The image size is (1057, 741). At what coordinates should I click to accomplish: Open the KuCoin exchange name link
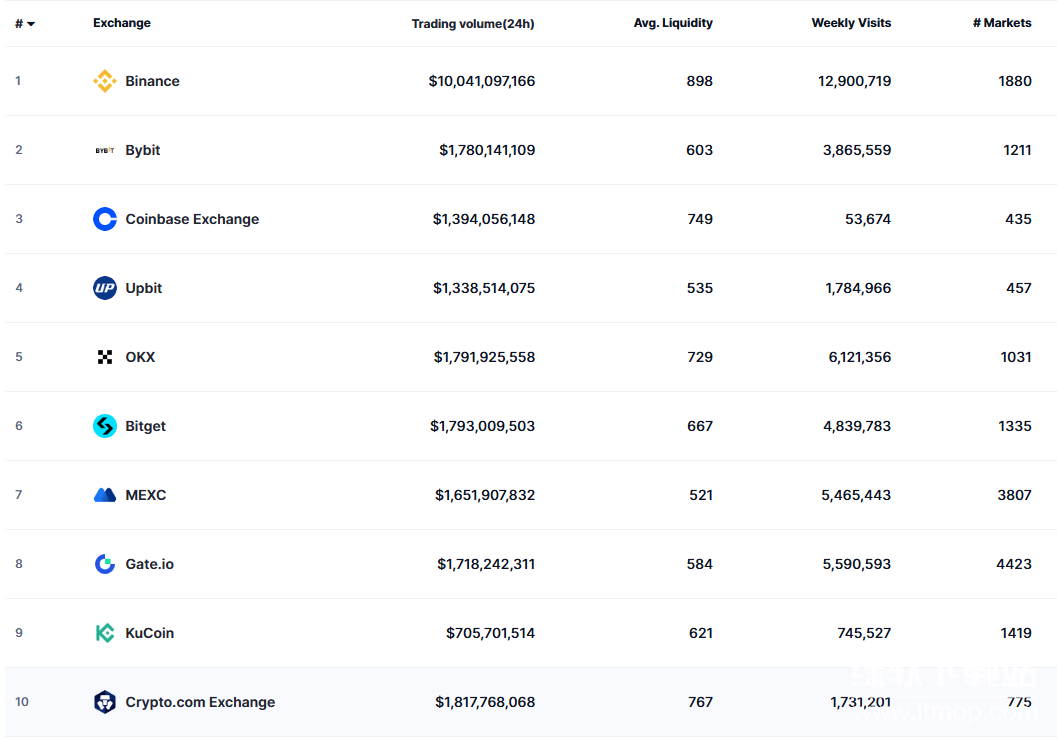coord(149,634)
